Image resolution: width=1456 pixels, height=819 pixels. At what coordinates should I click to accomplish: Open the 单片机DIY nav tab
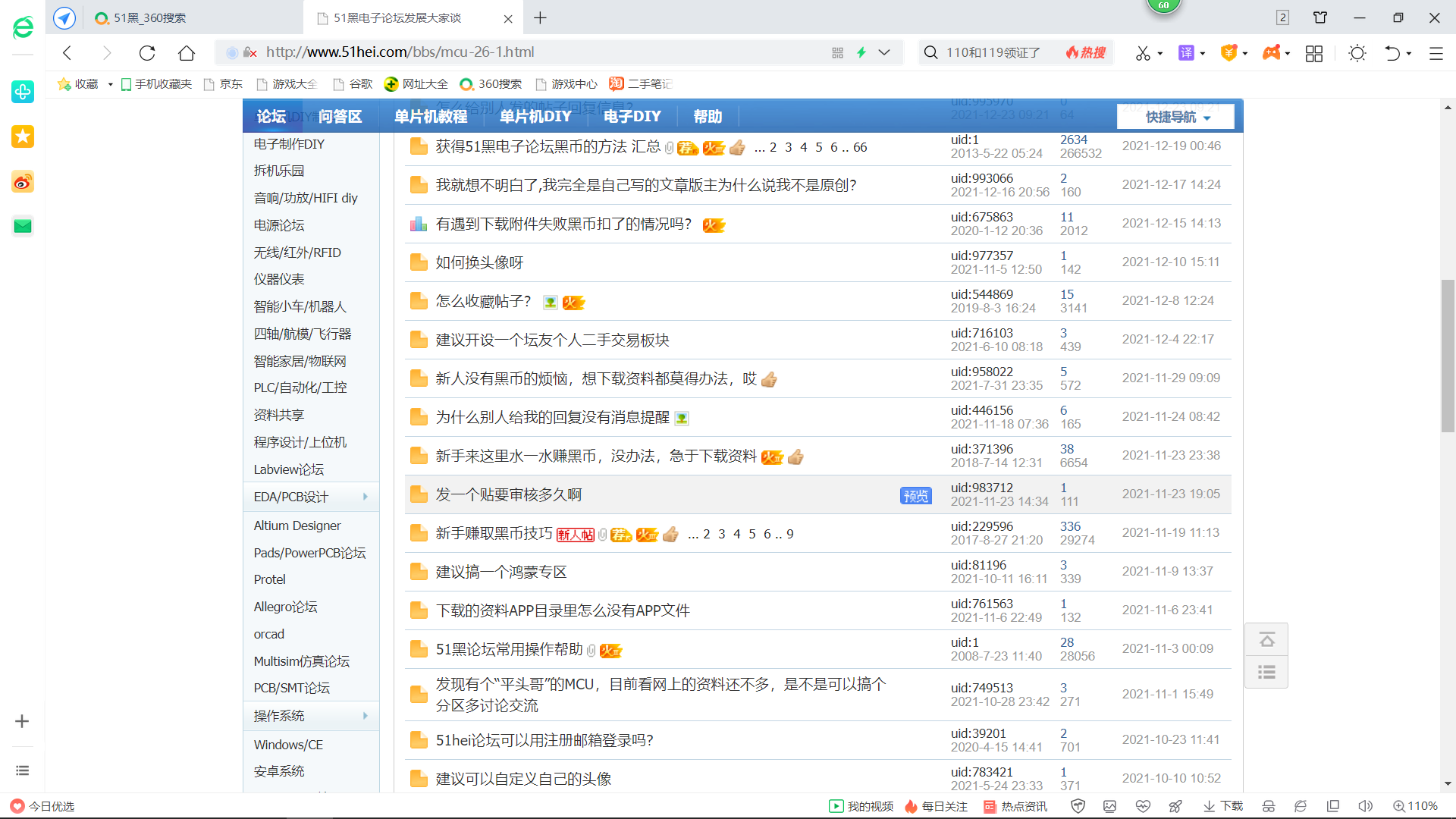[x=535, y=116]
